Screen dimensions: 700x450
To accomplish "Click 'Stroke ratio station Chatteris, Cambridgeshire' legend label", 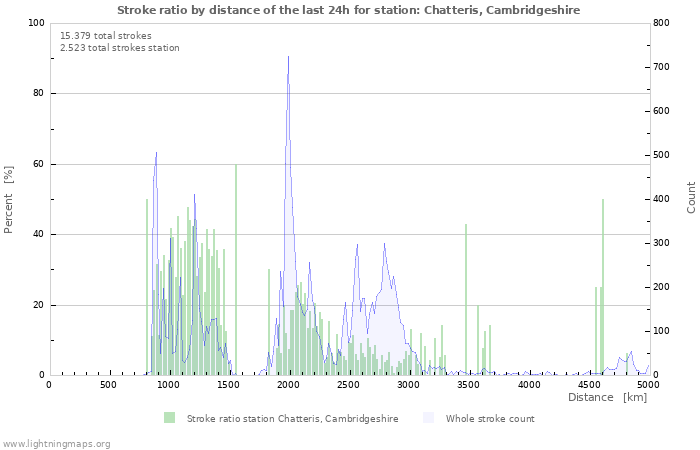I will point(292,419).
